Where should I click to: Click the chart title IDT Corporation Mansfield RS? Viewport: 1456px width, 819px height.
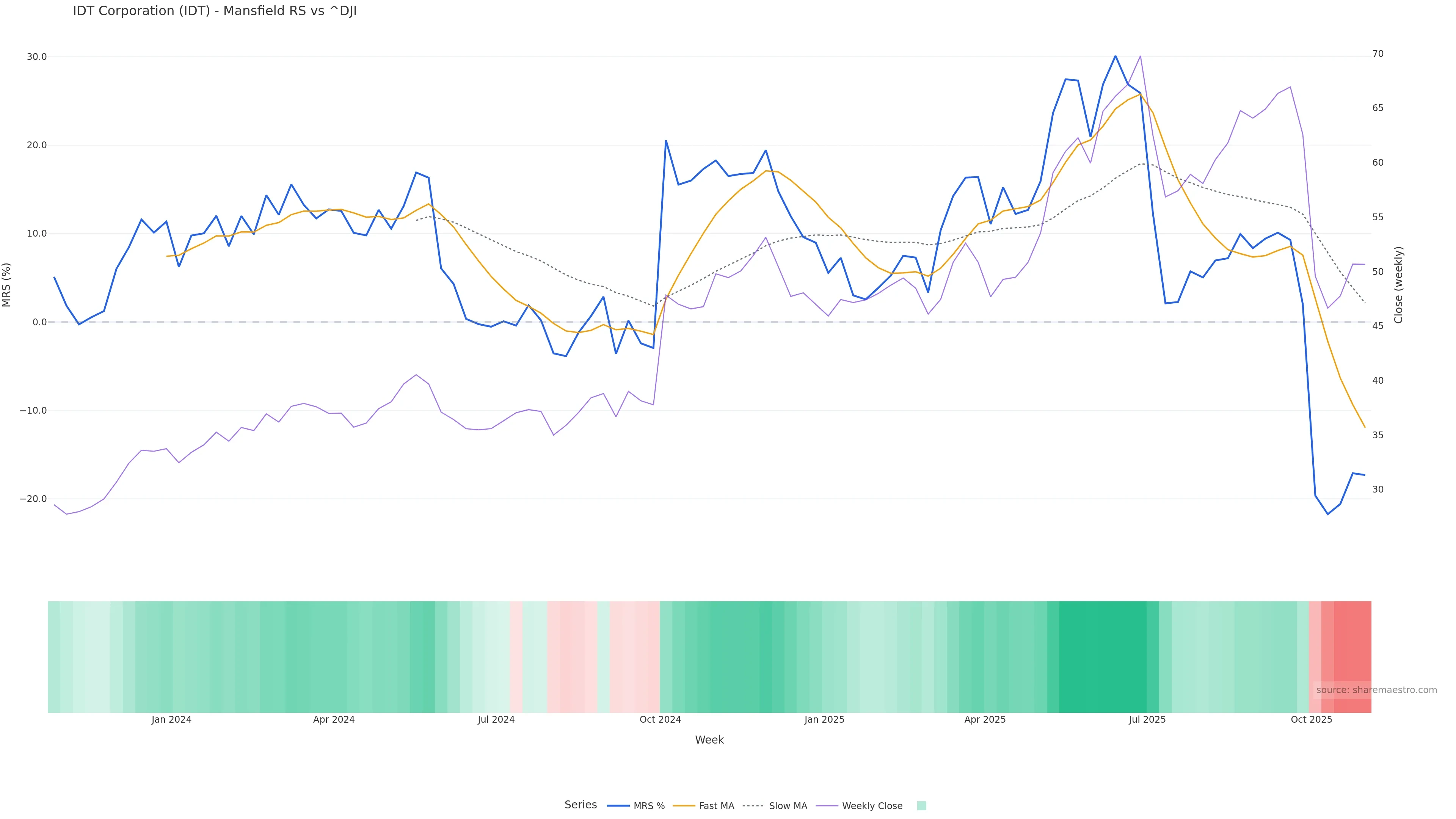pos(215,11)
